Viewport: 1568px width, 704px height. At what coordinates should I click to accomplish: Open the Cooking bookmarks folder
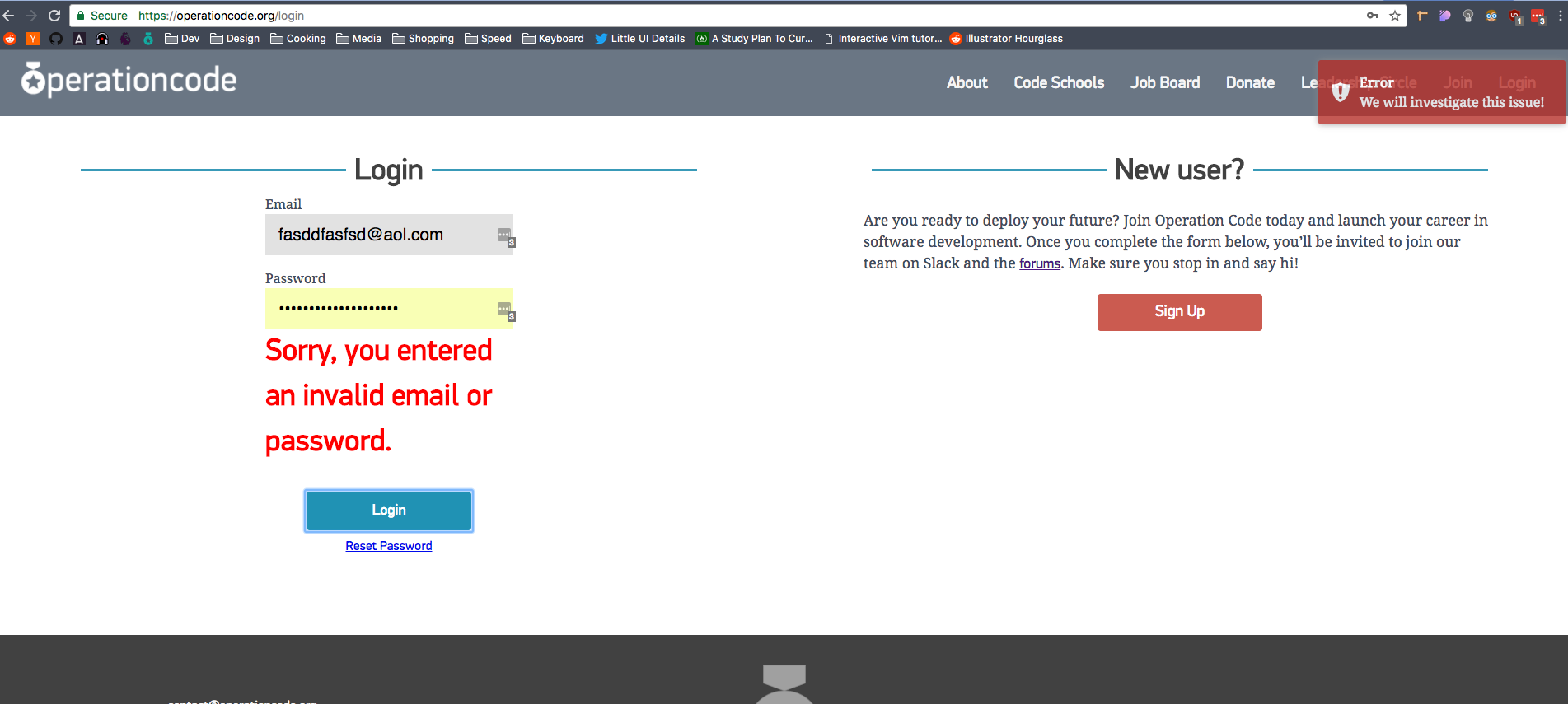click(x=298, y=39)
